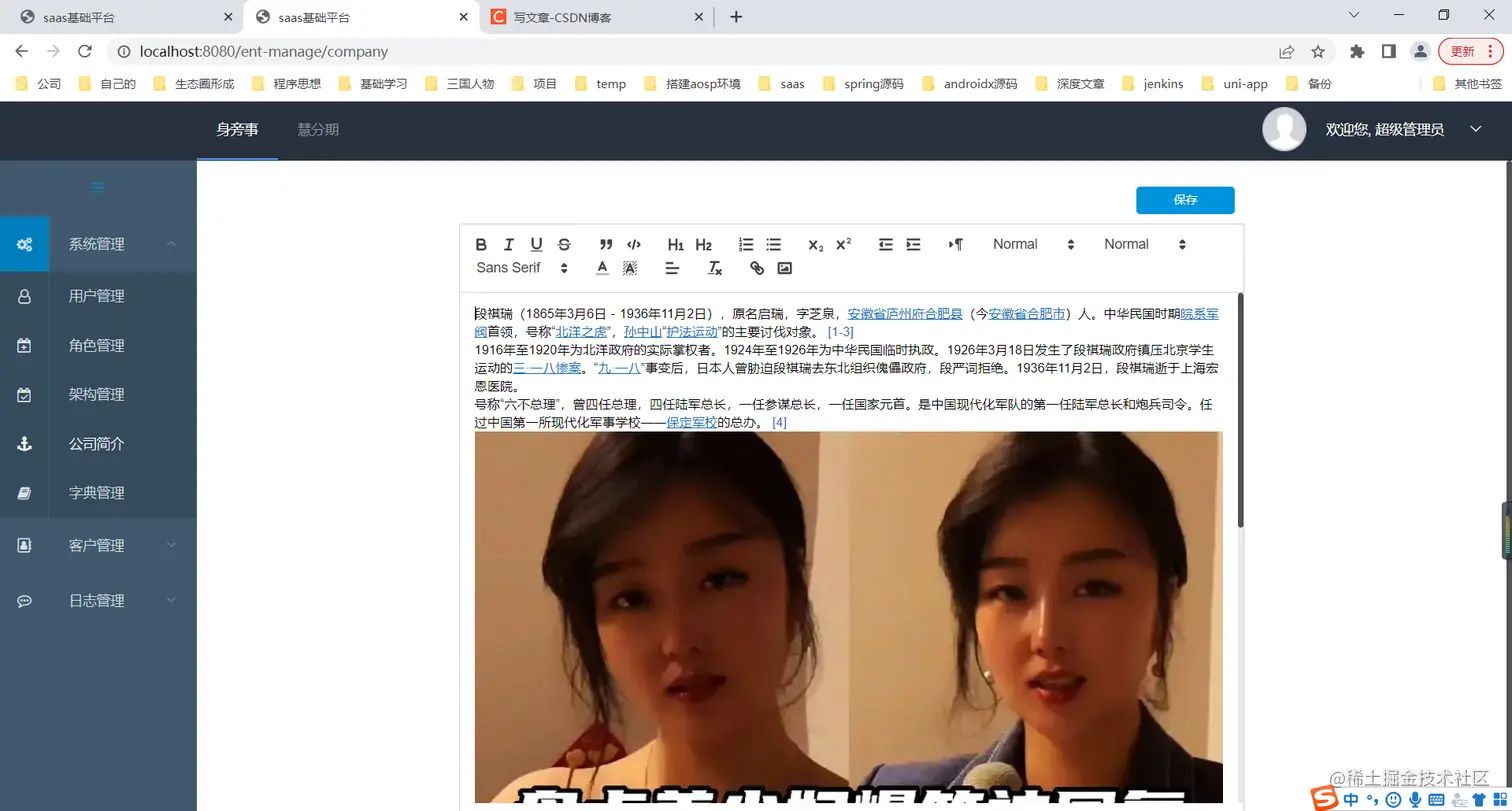Click the editor vertical scrollbar
Screen dimensions: 1512x811
point(1241,410)
